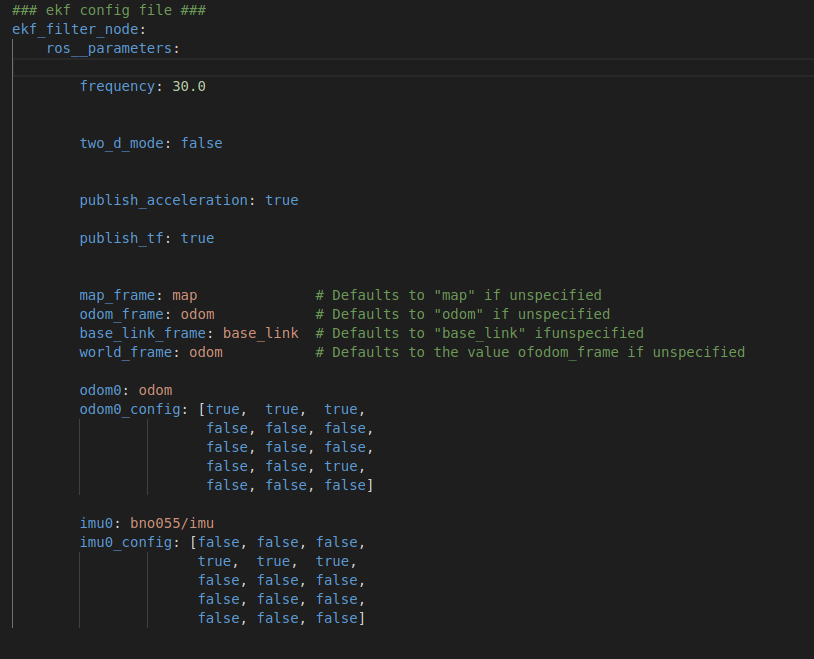Click the odom0 topic value odom
The height and width of the screenshot is (659, 814).
154,390
